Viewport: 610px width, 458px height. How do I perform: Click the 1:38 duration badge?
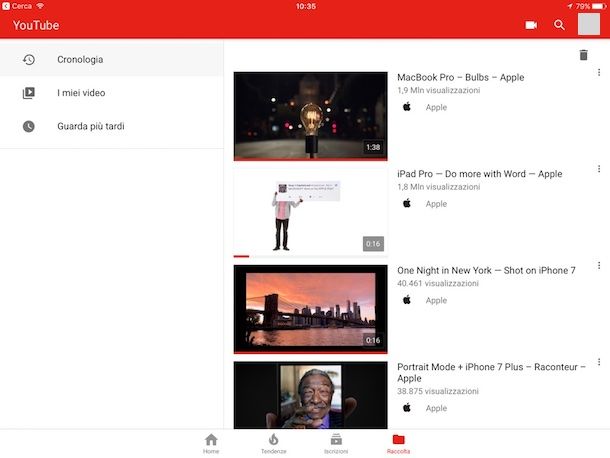[373, 147]
